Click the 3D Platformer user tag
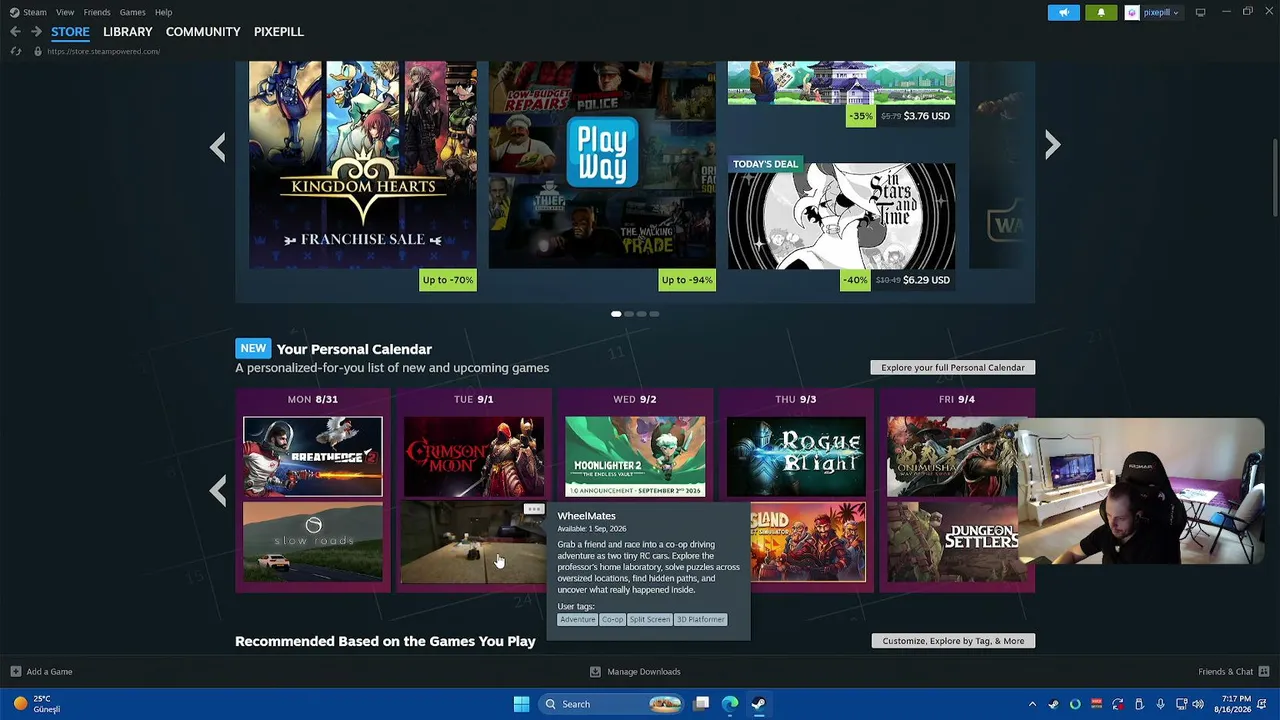The image size is (1280, 720). point(700,620)
